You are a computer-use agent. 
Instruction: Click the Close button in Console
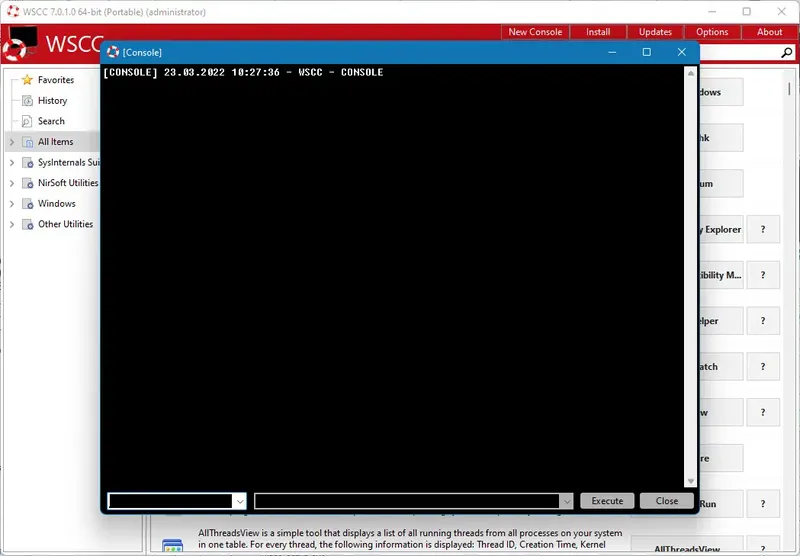pyautogui.click(x=667, y=501)
